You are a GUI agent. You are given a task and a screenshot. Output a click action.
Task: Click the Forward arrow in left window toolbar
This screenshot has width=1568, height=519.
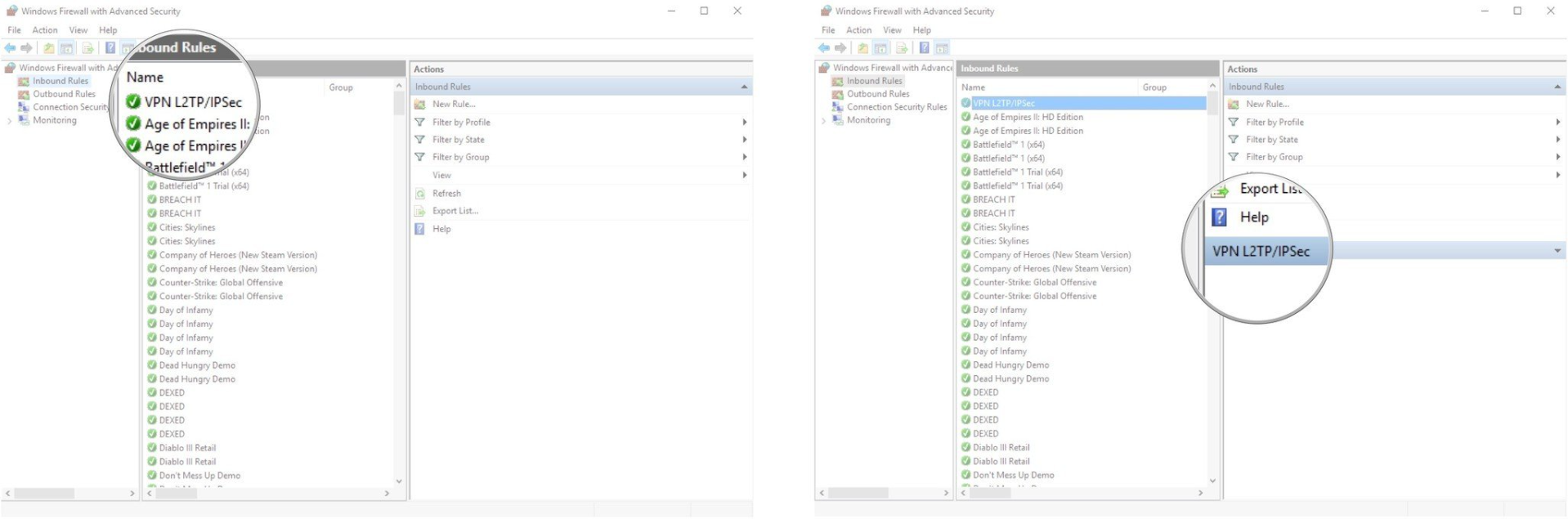(x=26, y=48)
